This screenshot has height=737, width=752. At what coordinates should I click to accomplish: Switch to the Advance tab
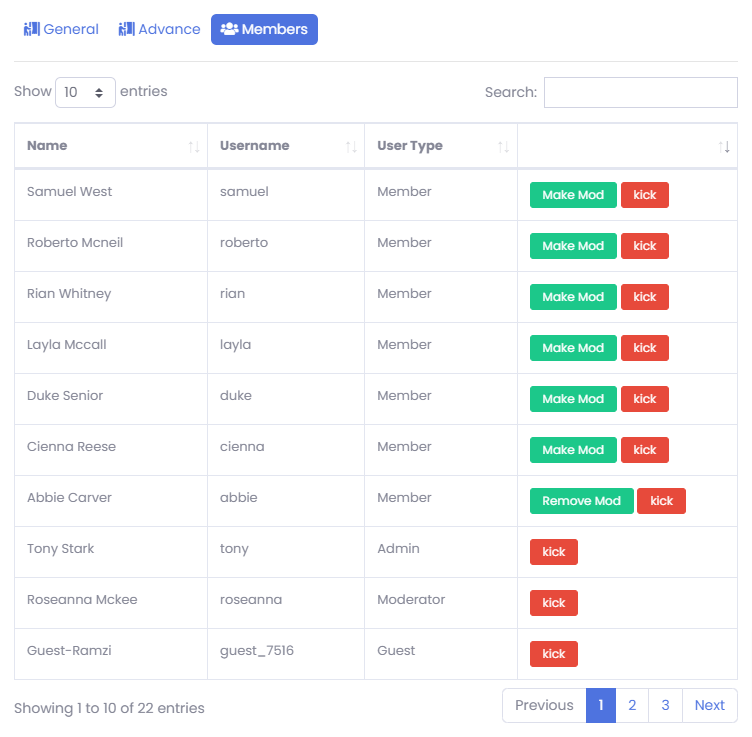(159, 29)
